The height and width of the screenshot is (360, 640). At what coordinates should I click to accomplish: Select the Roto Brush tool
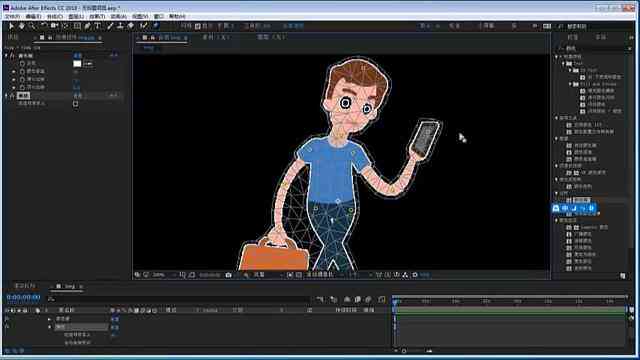[x=144, y=26]
